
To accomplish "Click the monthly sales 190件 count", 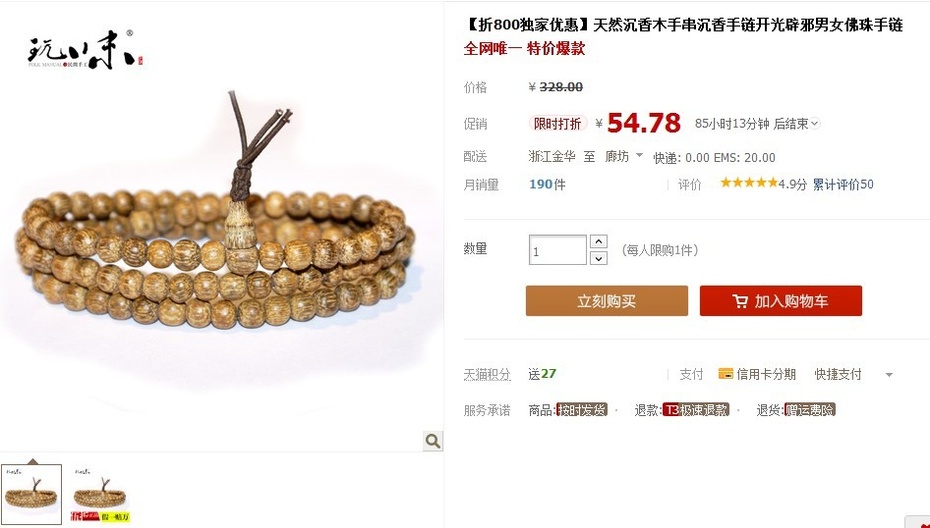I will [x=547, y=185].
